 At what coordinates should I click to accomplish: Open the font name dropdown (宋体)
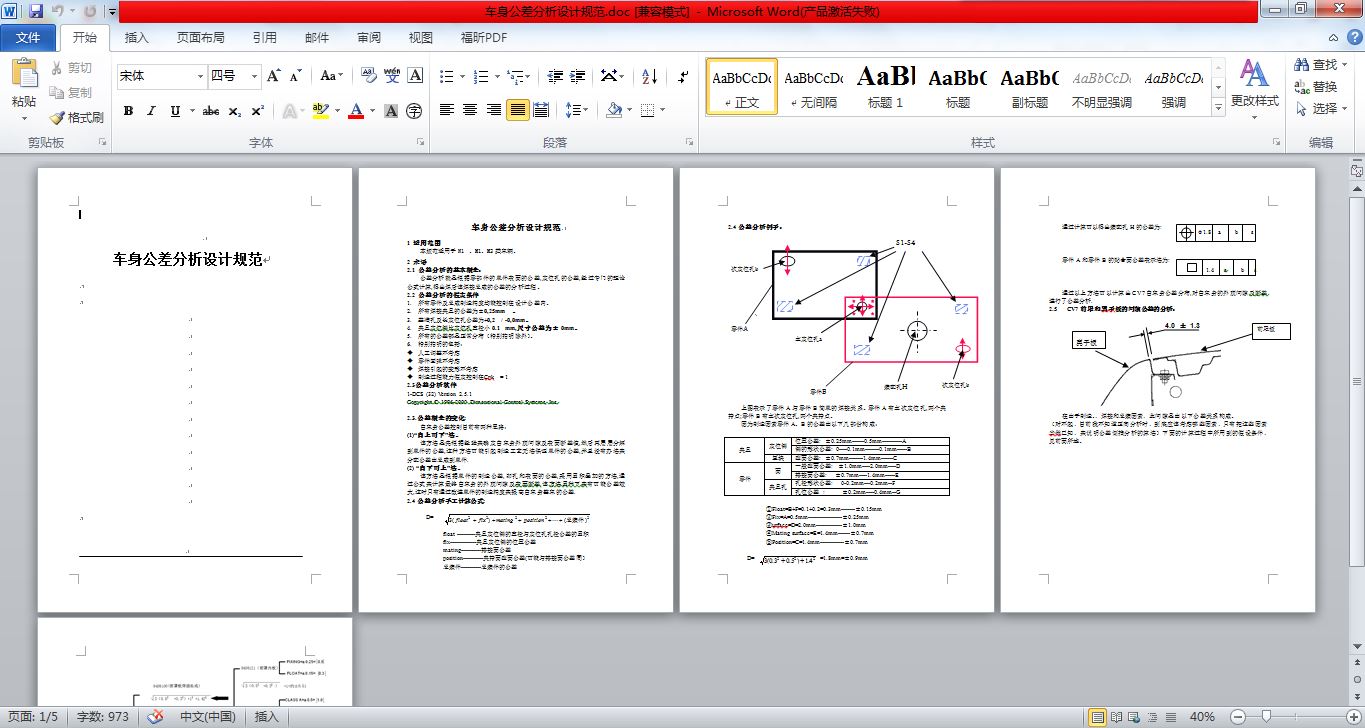click(199, 76)
